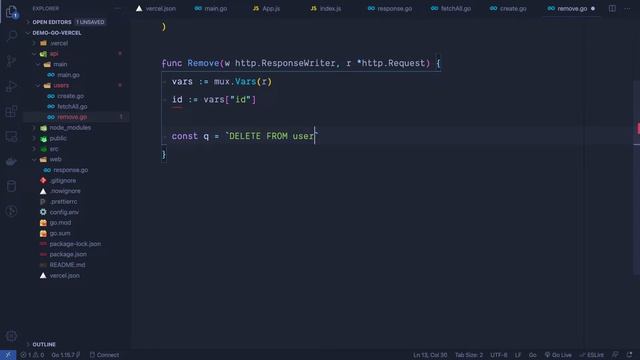640x360 pixels.
Task: Open the Manage gear icon at sidebar bottom
Action: [x=11, y=336]
